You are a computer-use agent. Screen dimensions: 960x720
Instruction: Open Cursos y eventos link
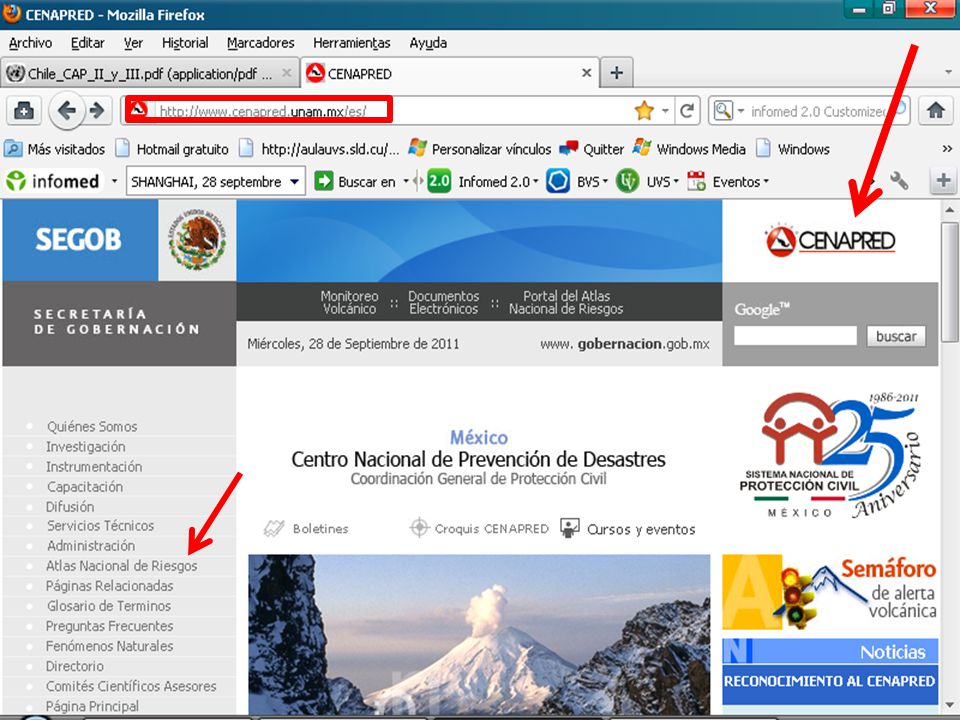(x=628, y=528)
